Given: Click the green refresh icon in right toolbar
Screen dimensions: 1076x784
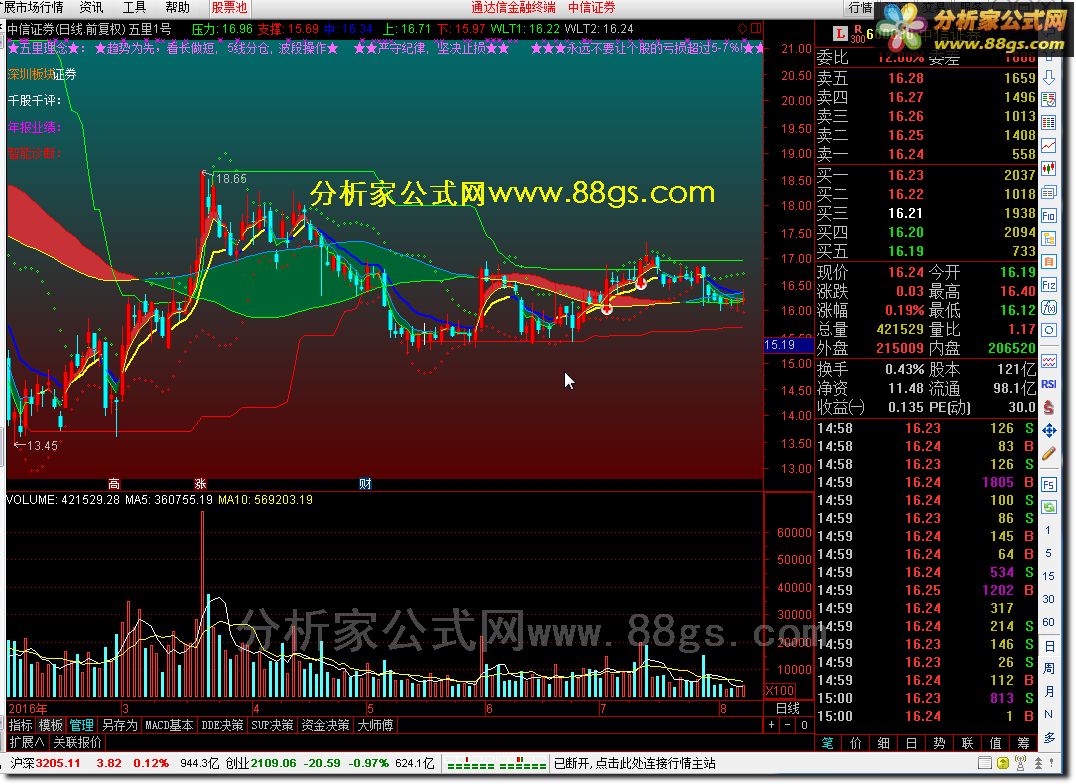Looking at the screenshot, I should pyautogui.click(x=1049, y=507).
